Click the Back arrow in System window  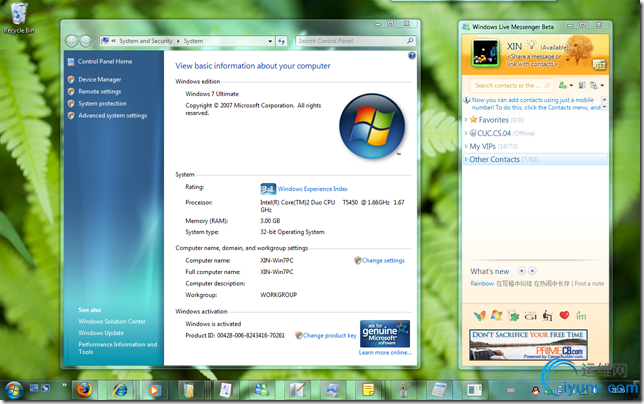point(71,41)
